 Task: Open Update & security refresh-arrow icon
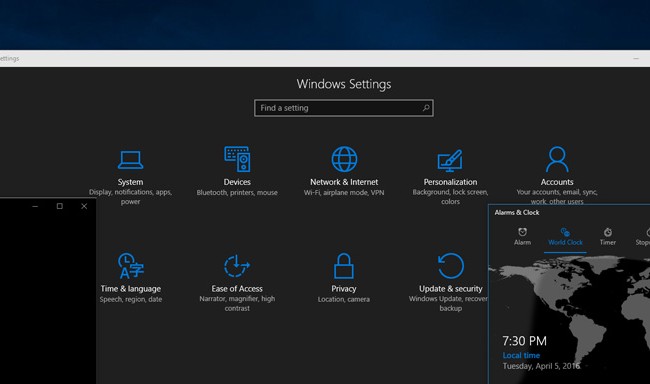point(451,266)
